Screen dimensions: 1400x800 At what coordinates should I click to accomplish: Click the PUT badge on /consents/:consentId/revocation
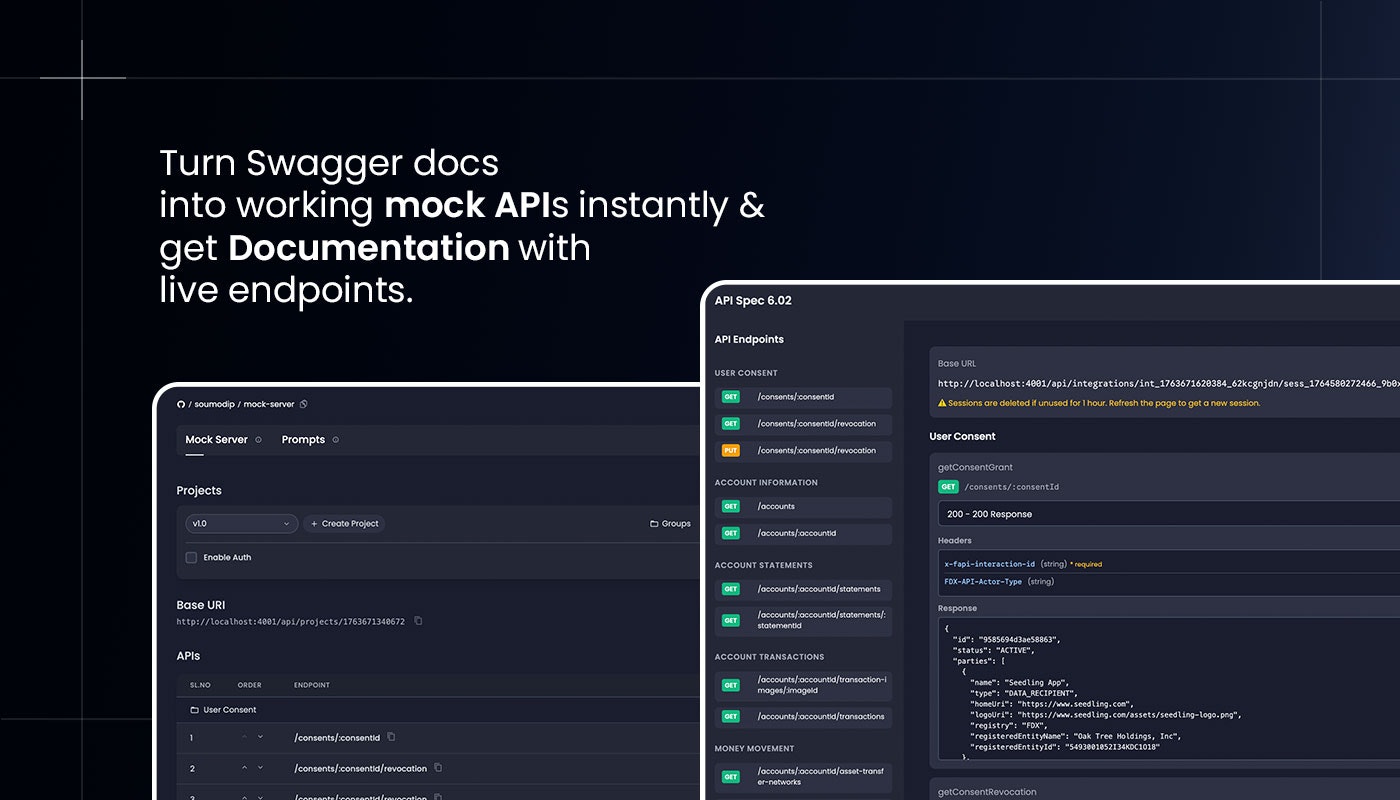pos(731,450)
